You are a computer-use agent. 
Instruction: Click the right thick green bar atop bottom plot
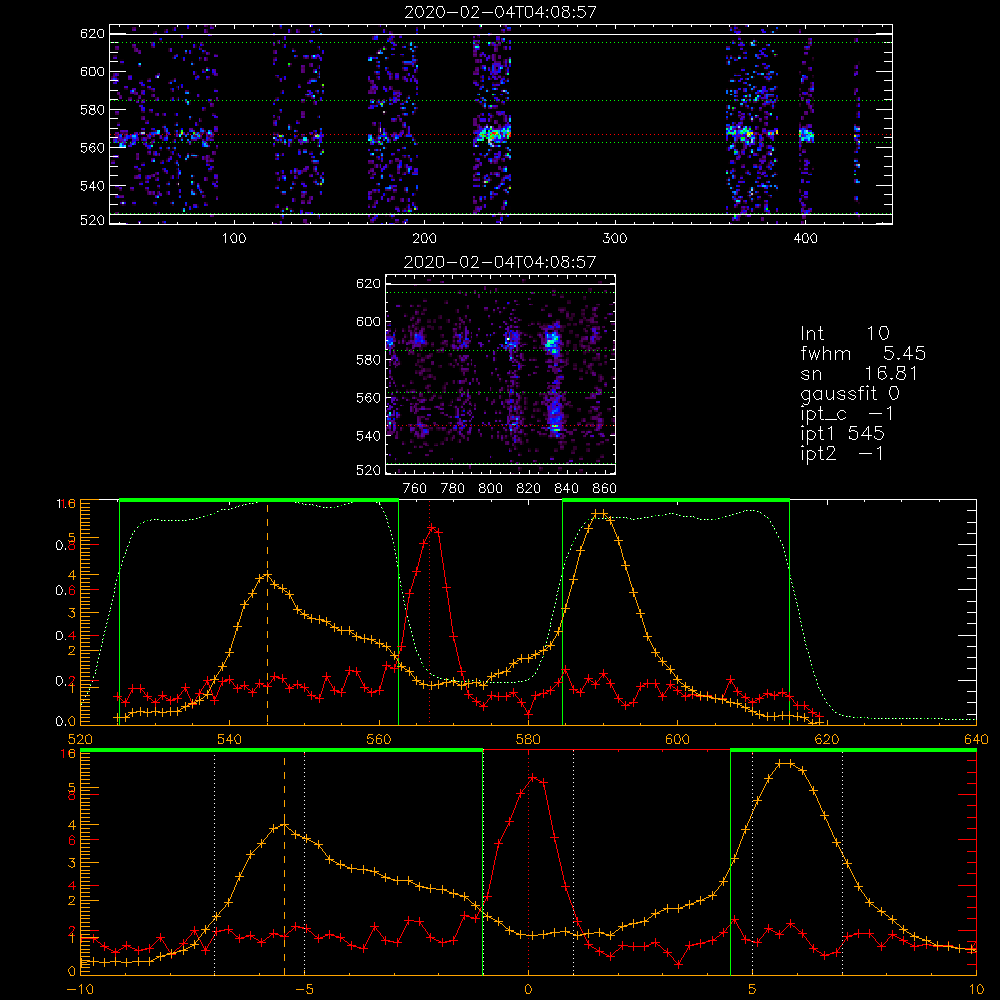click(853, 751)
